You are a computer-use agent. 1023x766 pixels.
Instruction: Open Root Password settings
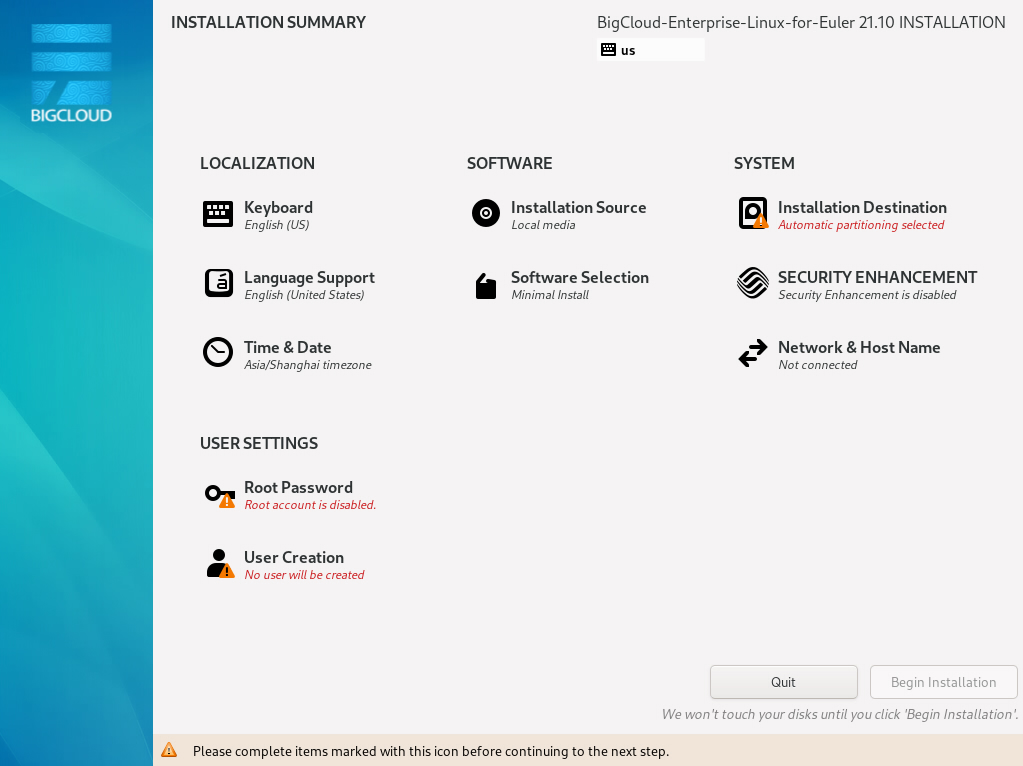[298, 487]
